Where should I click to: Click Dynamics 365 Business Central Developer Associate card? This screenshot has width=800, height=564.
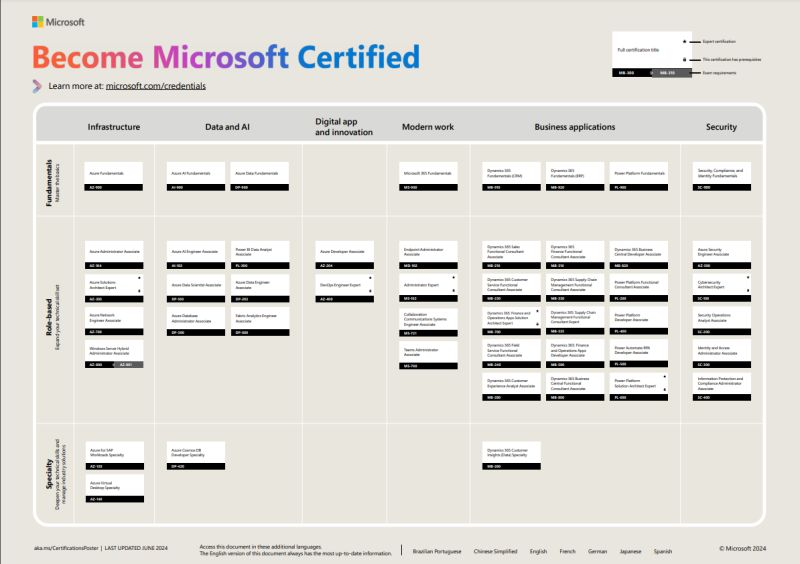pos(639,255)
